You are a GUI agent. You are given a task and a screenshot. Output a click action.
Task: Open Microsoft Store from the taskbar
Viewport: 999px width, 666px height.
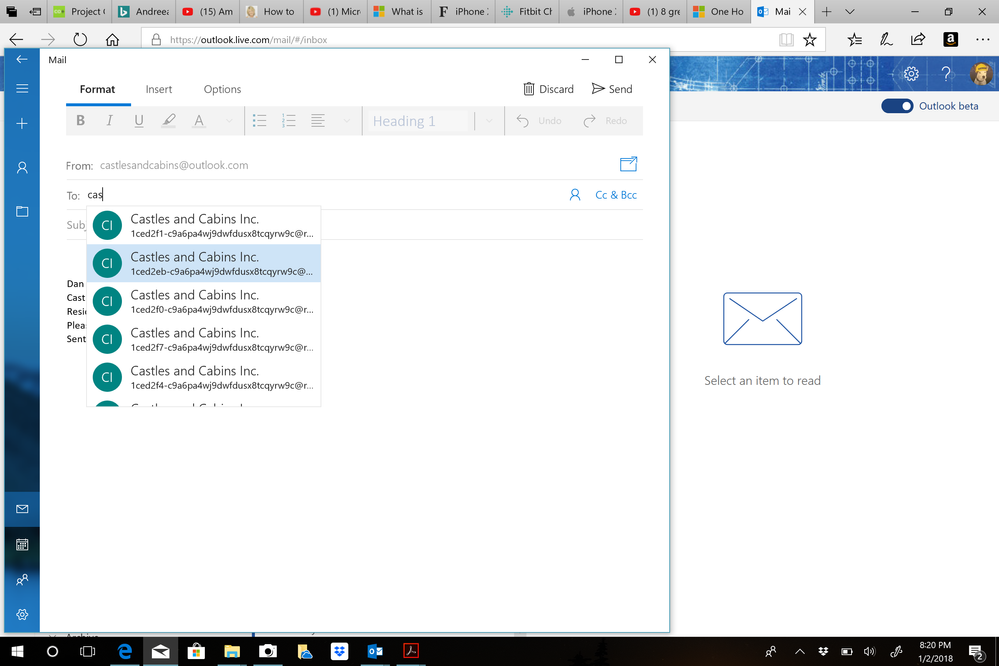pyautogui.click(x=196, y=651)
